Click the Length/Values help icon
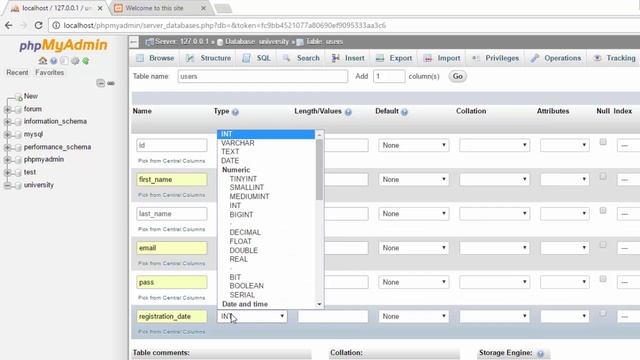The image size is (640, 360). coord(348,112)
